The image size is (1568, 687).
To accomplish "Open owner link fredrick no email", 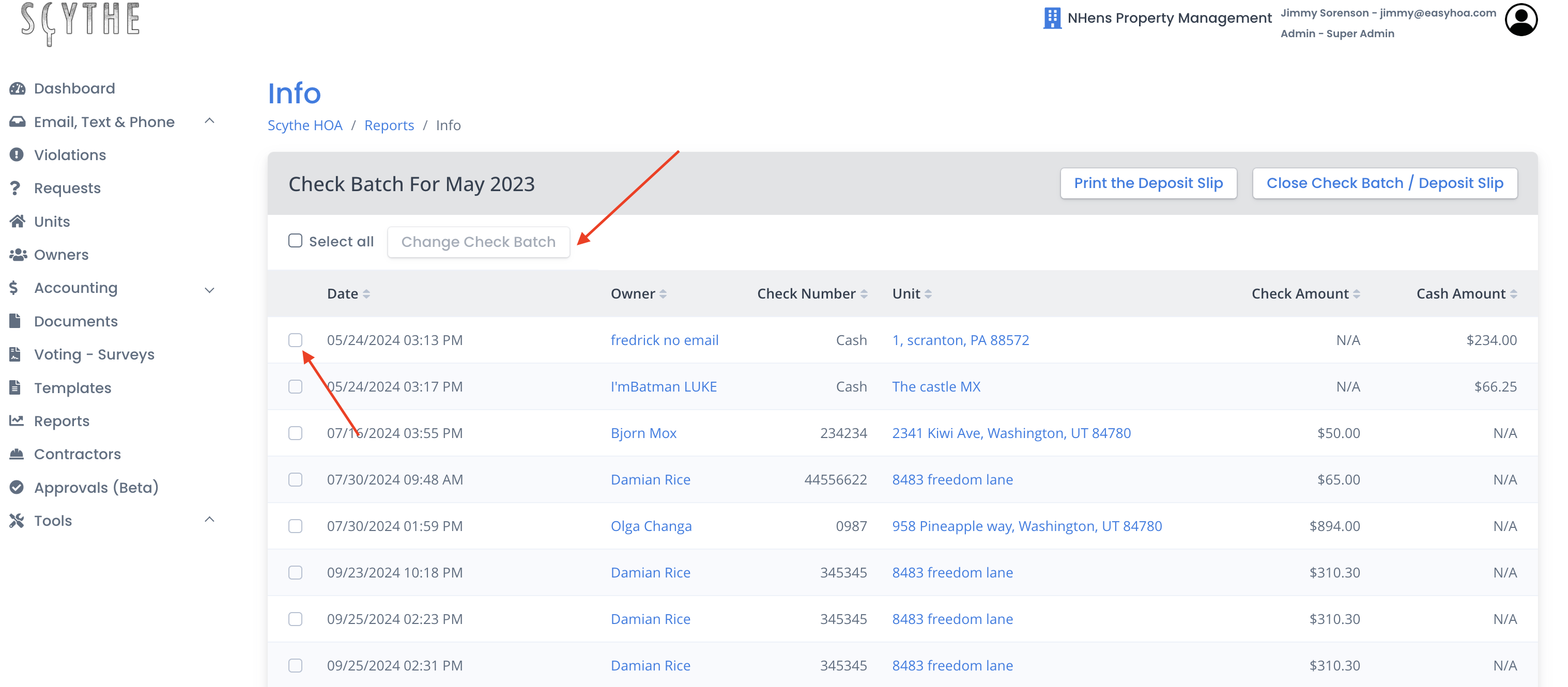I will pos(665,340).
